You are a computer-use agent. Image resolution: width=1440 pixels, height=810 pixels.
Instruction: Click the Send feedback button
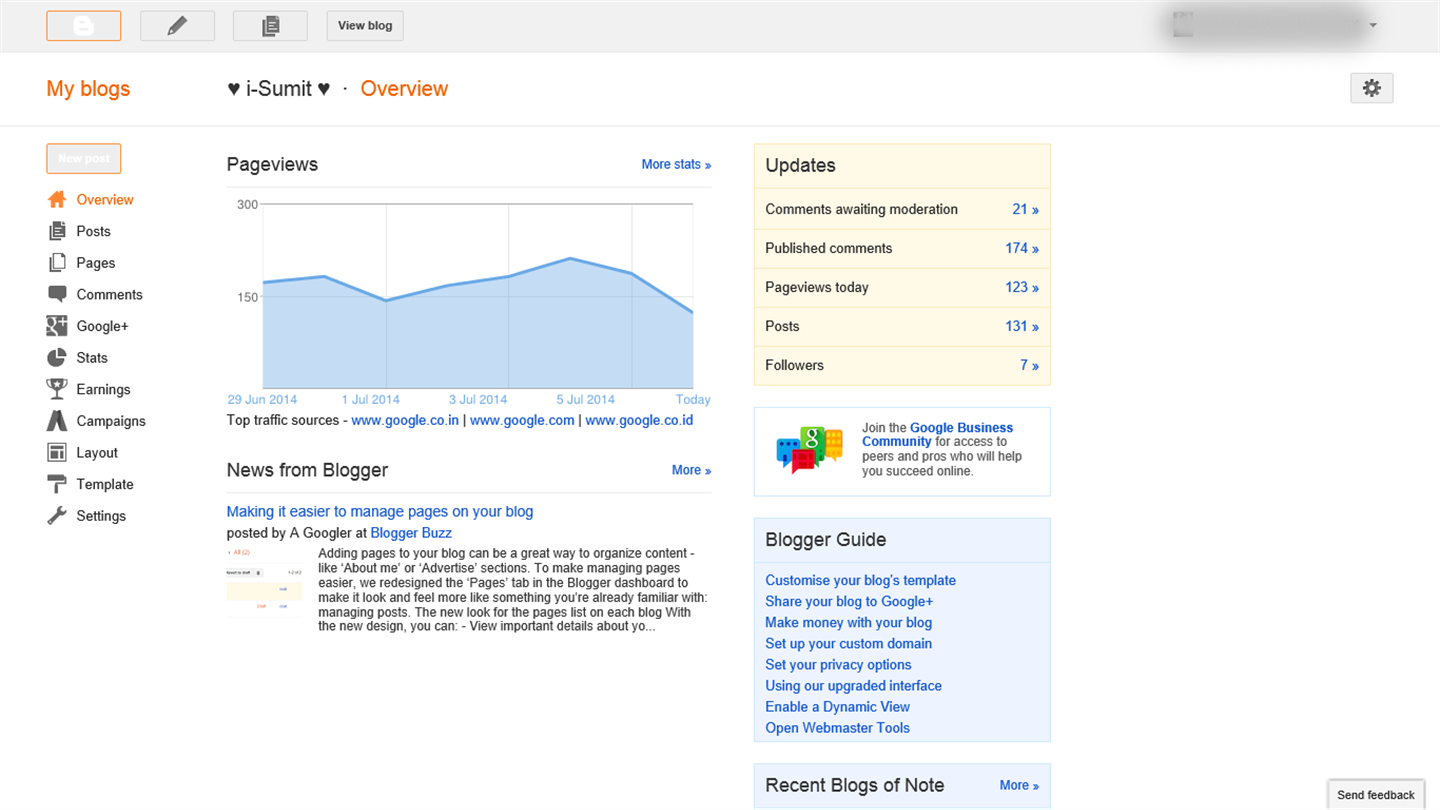pyautogui.click(x=1376, y=795)
